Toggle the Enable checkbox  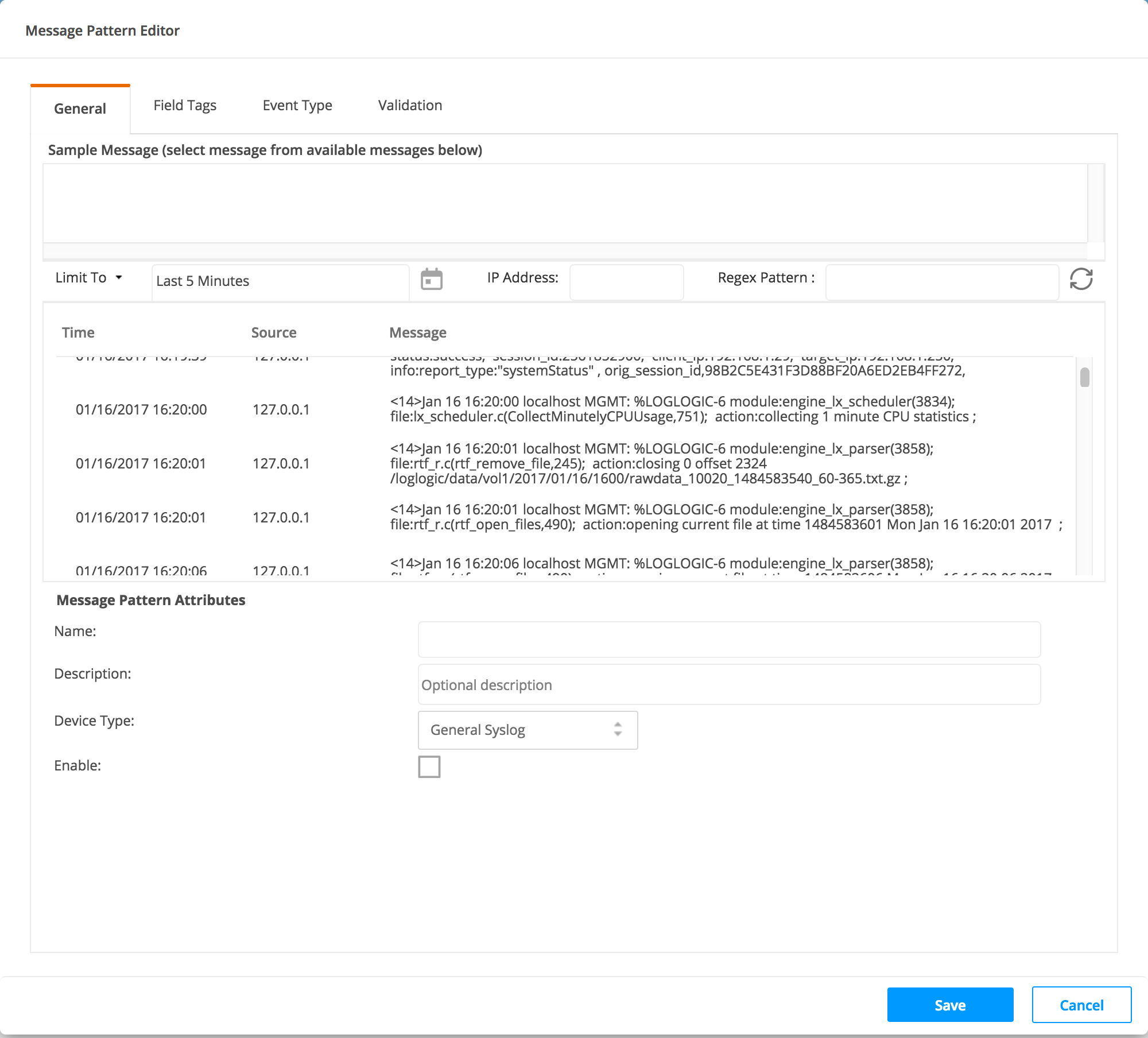429,766
